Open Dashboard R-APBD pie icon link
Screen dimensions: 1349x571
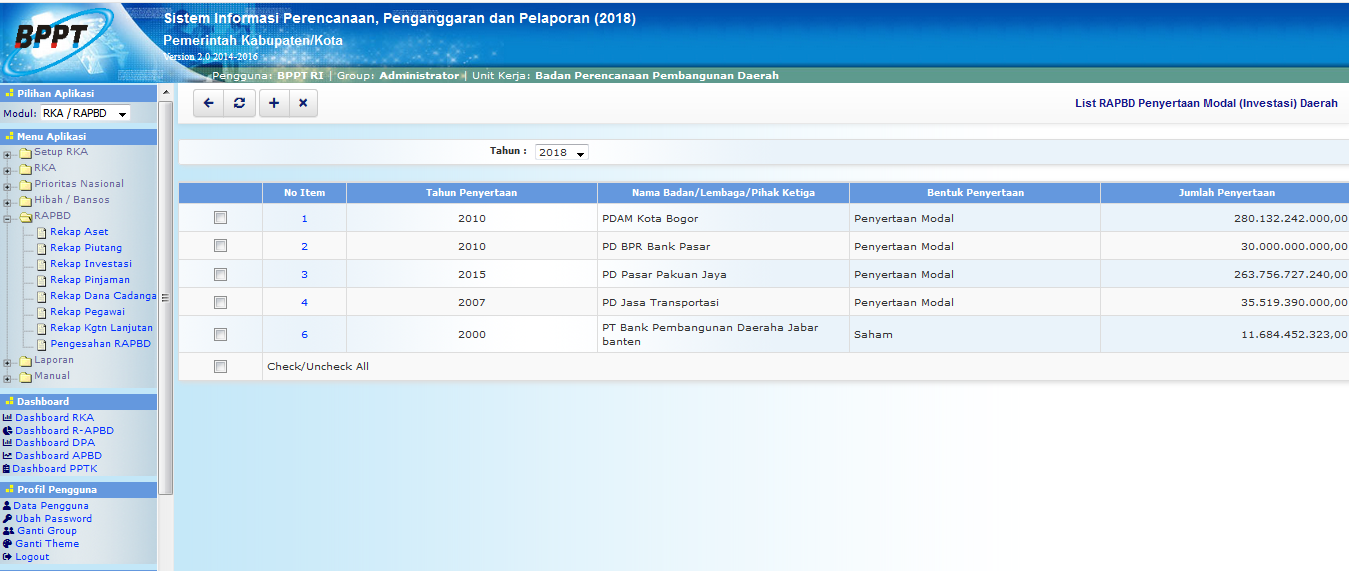click(x=7, y=431)
